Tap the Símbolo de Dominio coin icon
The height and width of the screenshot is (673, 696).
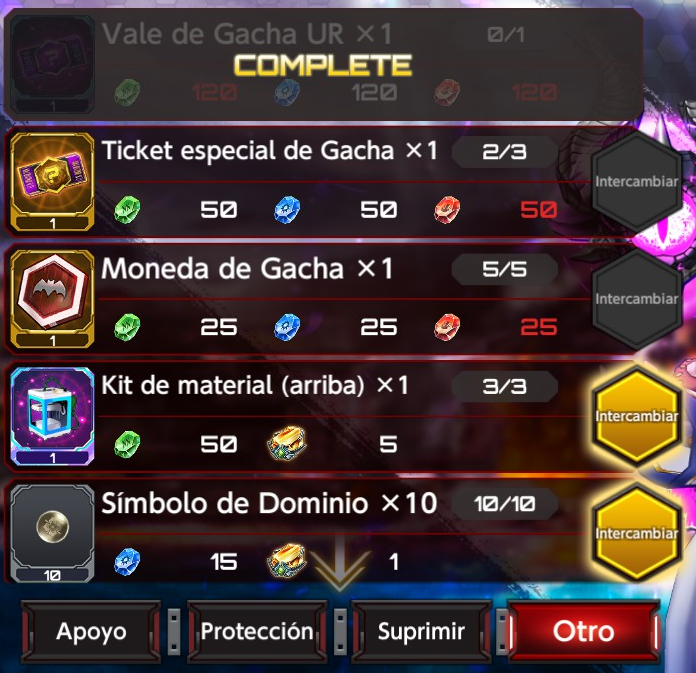52,533
